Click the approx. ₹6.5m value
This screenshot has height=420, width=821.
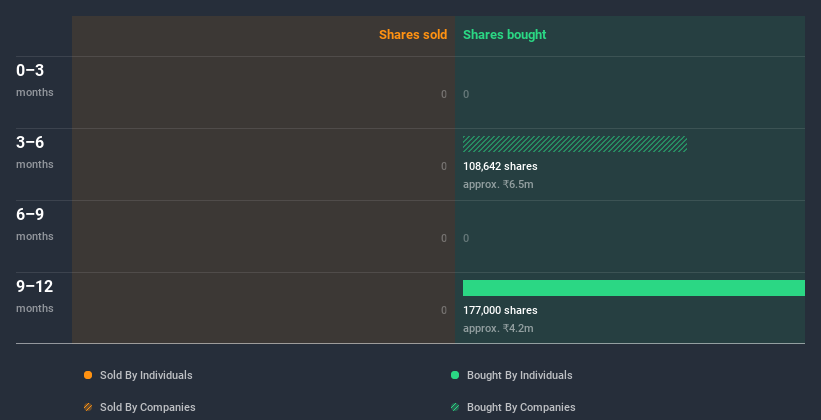[498, 184]
